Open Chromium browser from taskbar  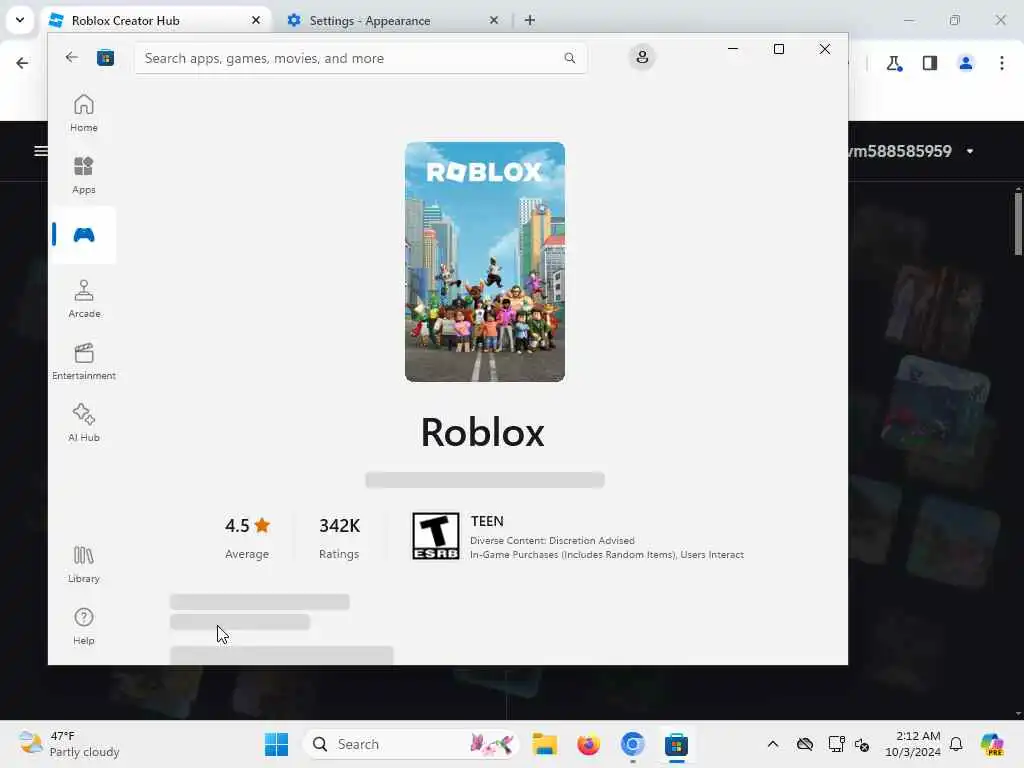[632, 744]
